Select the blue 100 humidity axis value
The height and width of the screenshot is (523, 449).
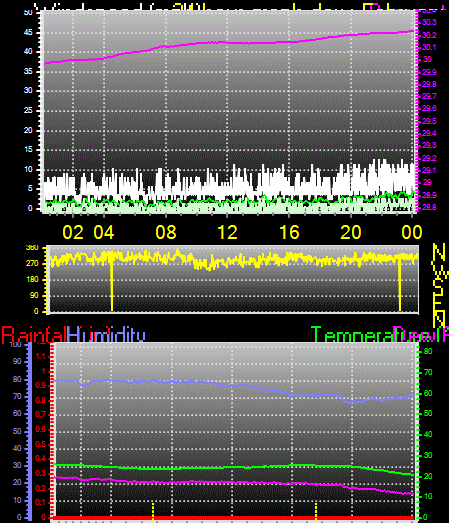click(x=16, y=344)
